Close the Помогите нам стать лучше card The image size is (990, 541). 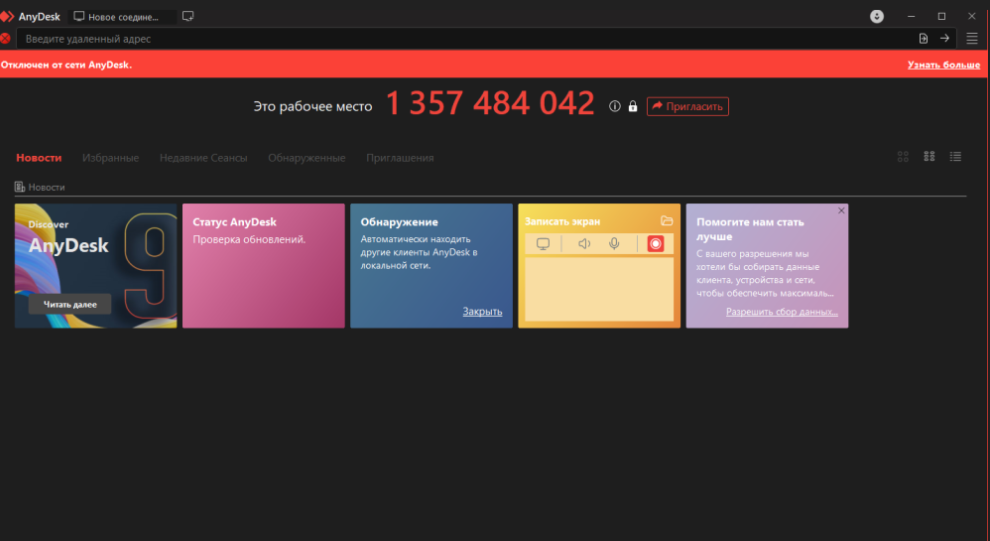841,211
